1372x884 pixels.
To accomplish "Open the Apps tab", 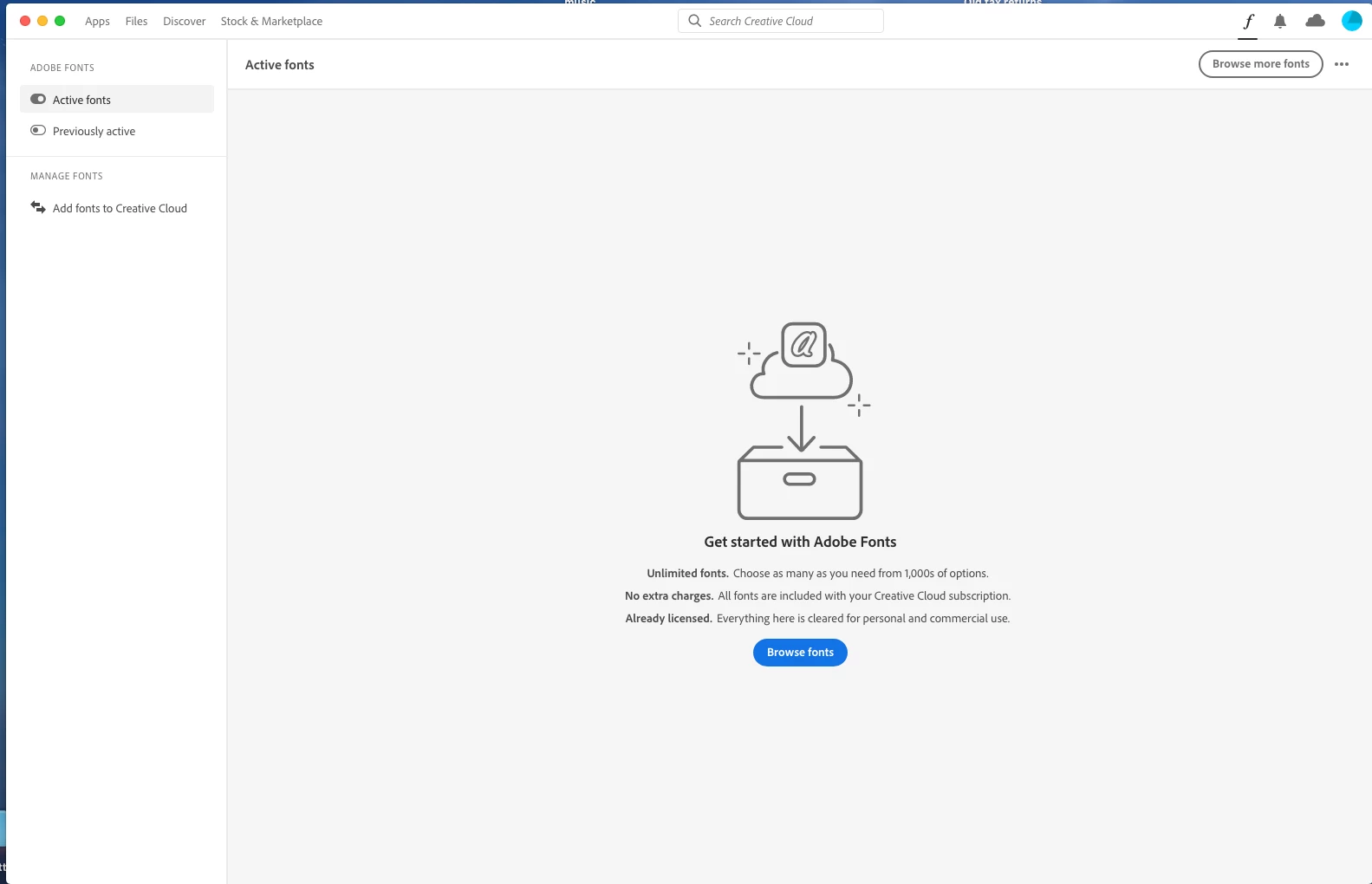I will [x=97, y=21].
